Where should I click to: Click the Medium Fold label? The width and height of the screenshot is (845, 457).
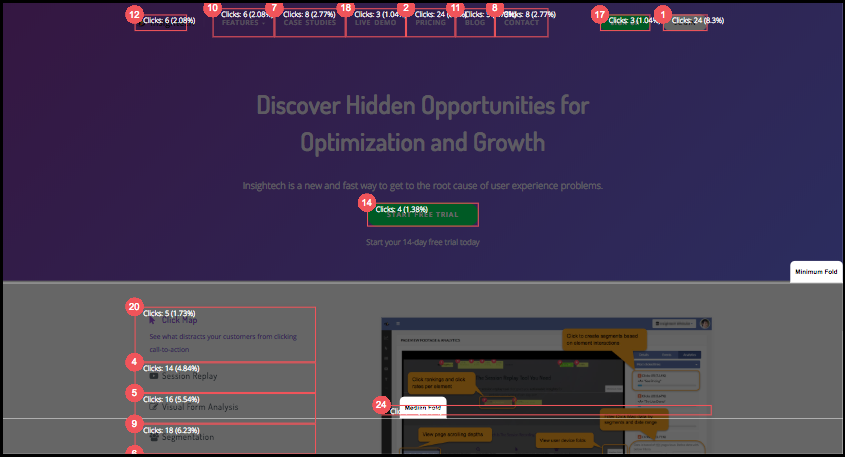click(x=423, y=408)
